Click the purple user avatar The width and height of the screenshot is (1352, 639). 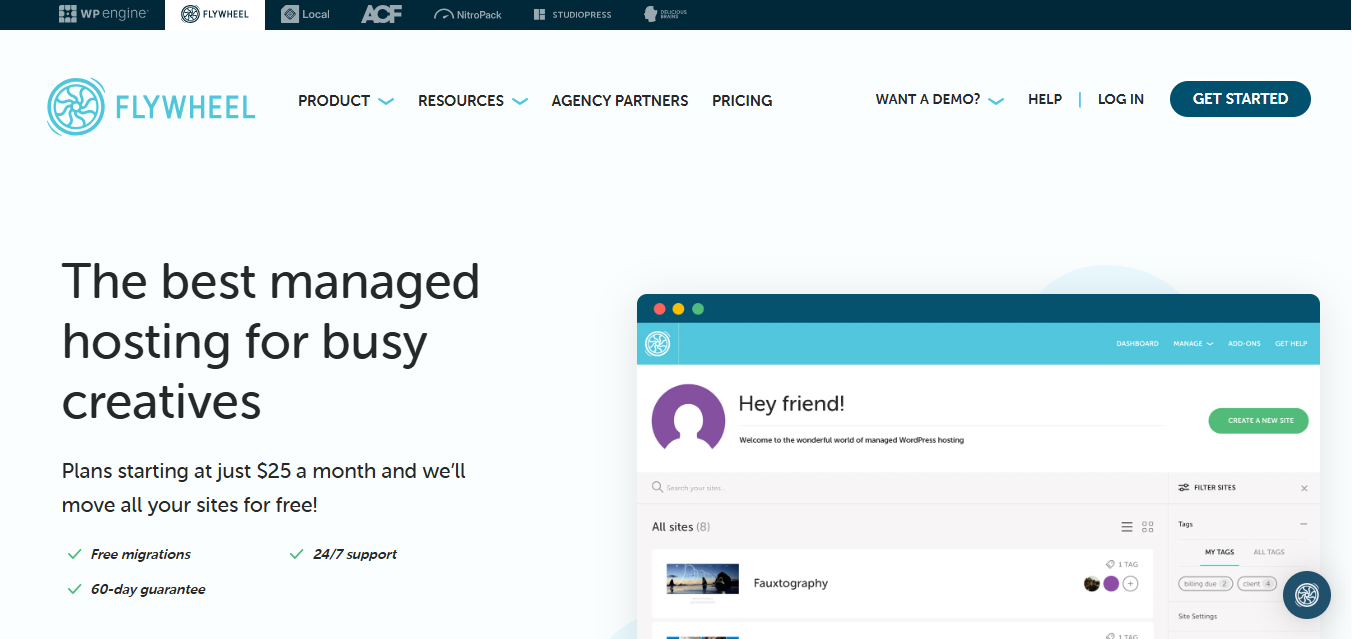pos(688,419)
